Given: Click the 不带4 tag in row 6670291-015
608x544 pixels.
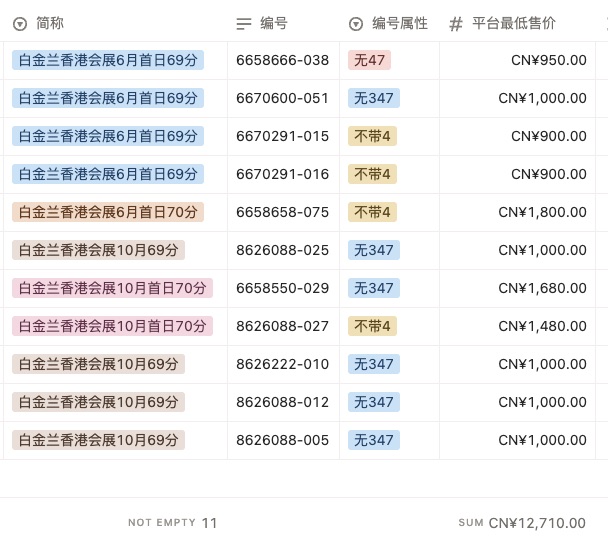Looking at the screenshot, I should (x=372, y=136).
